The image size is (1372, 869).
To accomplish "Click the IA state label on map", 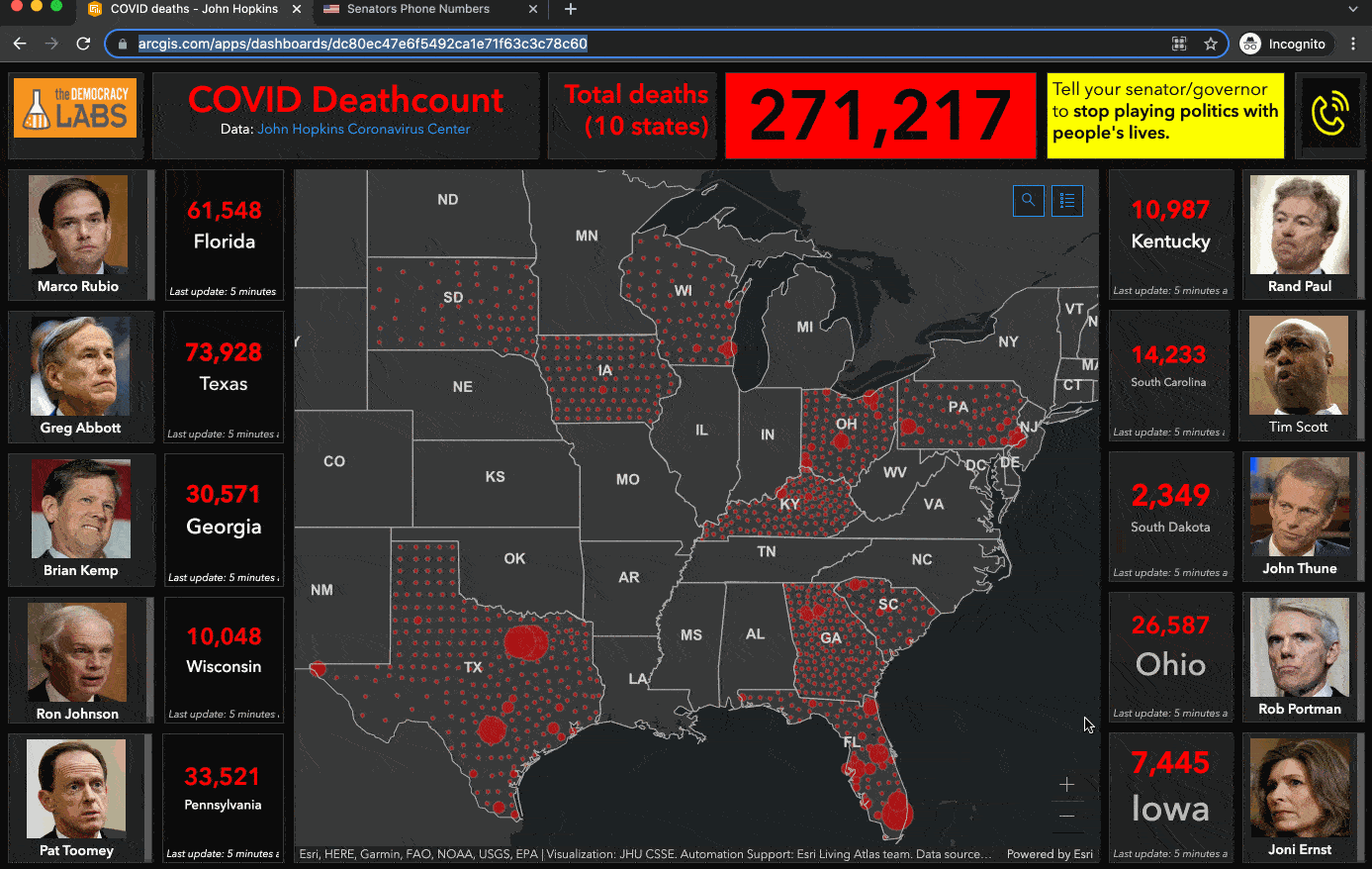I will pyautogui.click(x=605, y=370).
